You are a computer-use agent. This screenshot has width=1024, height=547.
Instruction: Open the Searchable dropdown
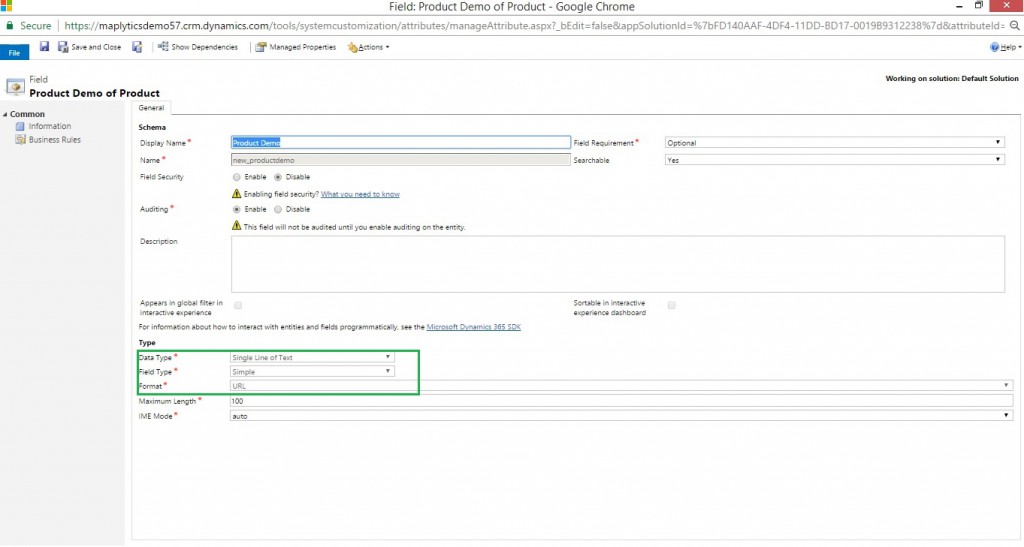(x=835, y=160)
